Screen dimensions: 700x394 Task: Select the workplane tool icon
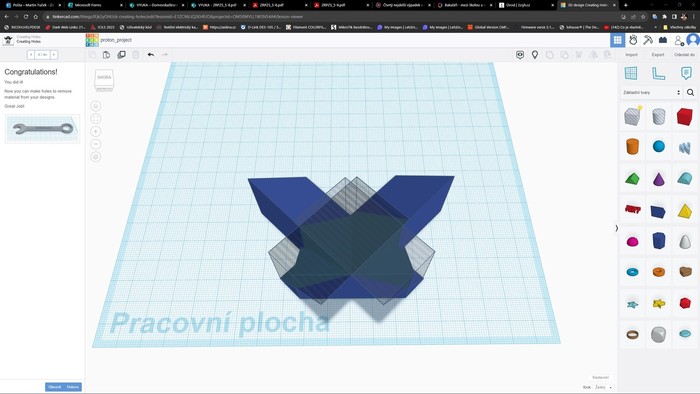click(631, 73)
